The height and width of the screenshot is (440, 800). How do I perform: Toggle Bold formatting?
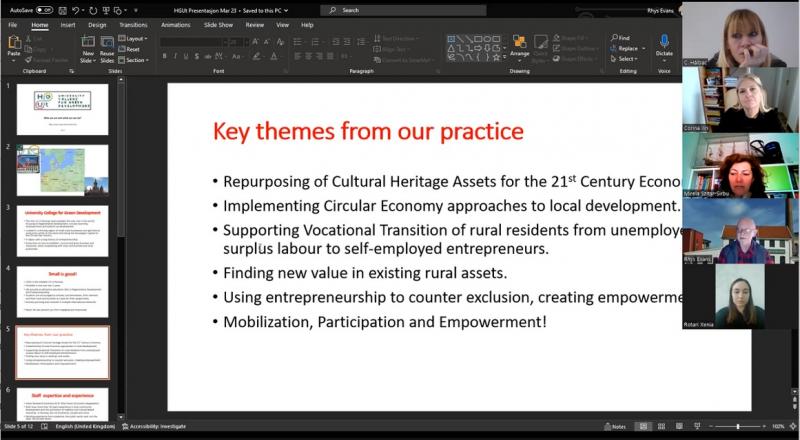[165, 58]
